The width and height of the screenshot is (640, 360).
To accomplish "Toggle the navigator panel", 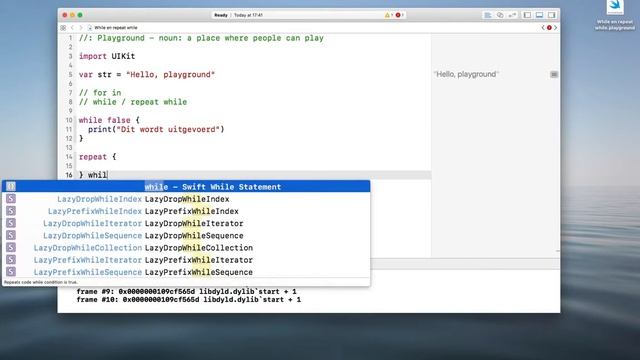I will point(527,15).
